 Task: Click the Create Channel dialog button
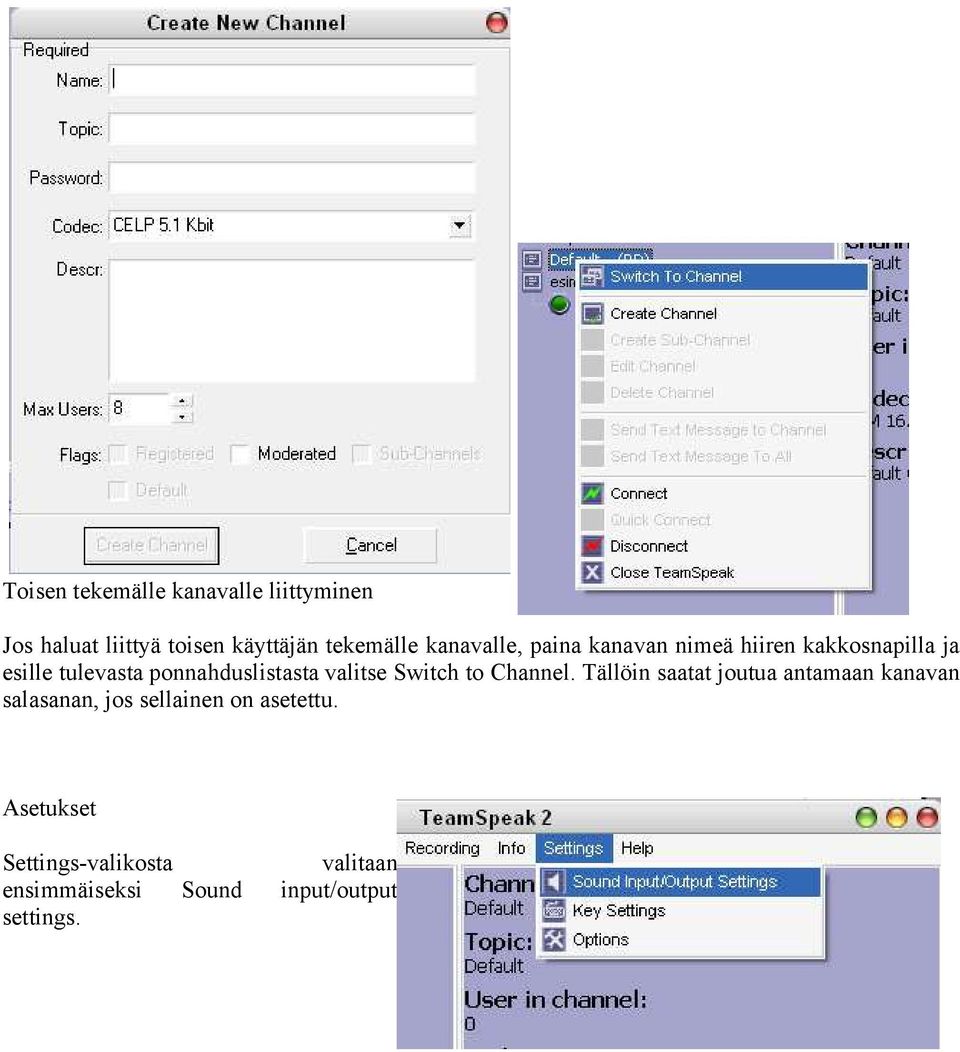point(152,545)
